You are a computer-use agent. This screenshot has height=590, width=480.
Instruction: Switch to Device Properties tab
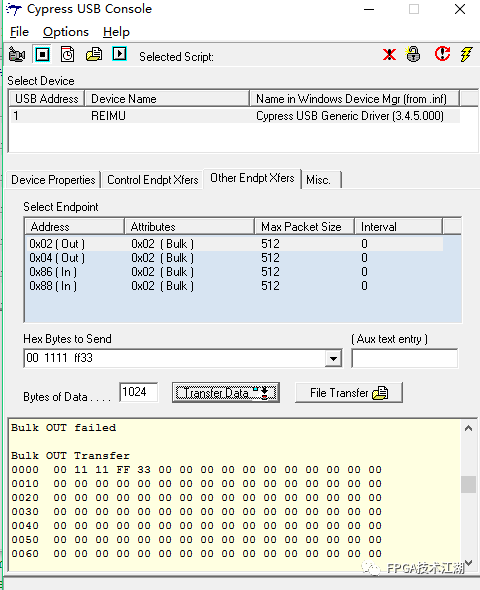click(53, 180)
